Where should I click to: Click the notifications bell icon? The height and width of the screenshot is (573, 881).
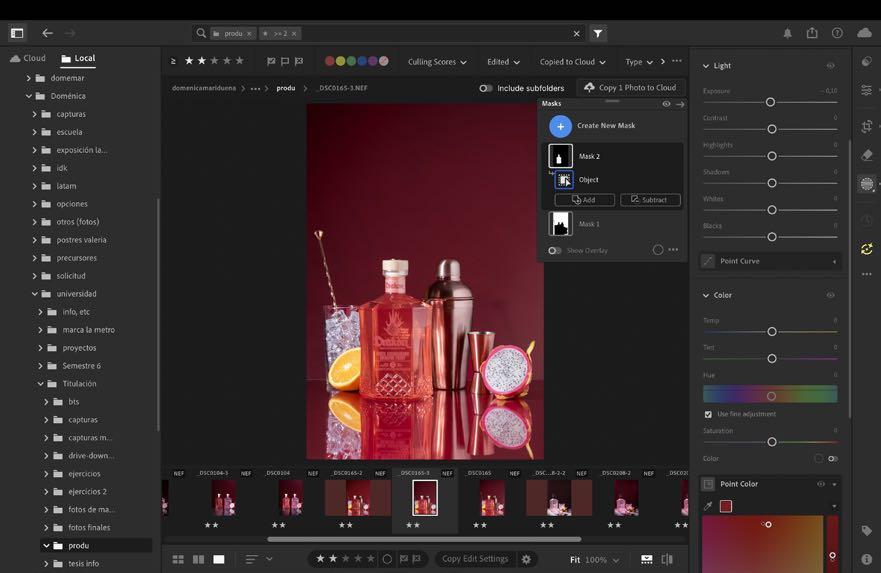(x=786, y=33)
